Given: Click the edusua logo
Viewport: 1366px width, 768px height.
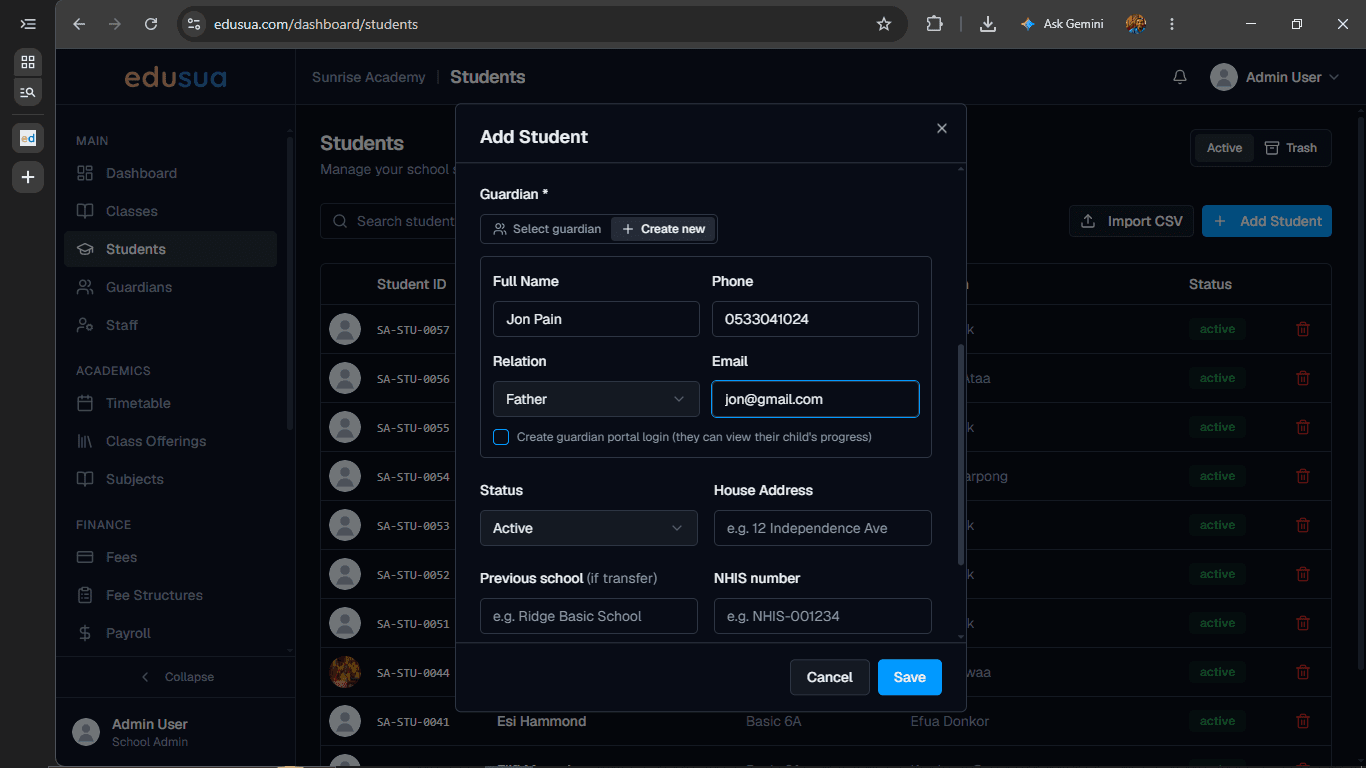Looking at the screenshot, I should [175, 77].
